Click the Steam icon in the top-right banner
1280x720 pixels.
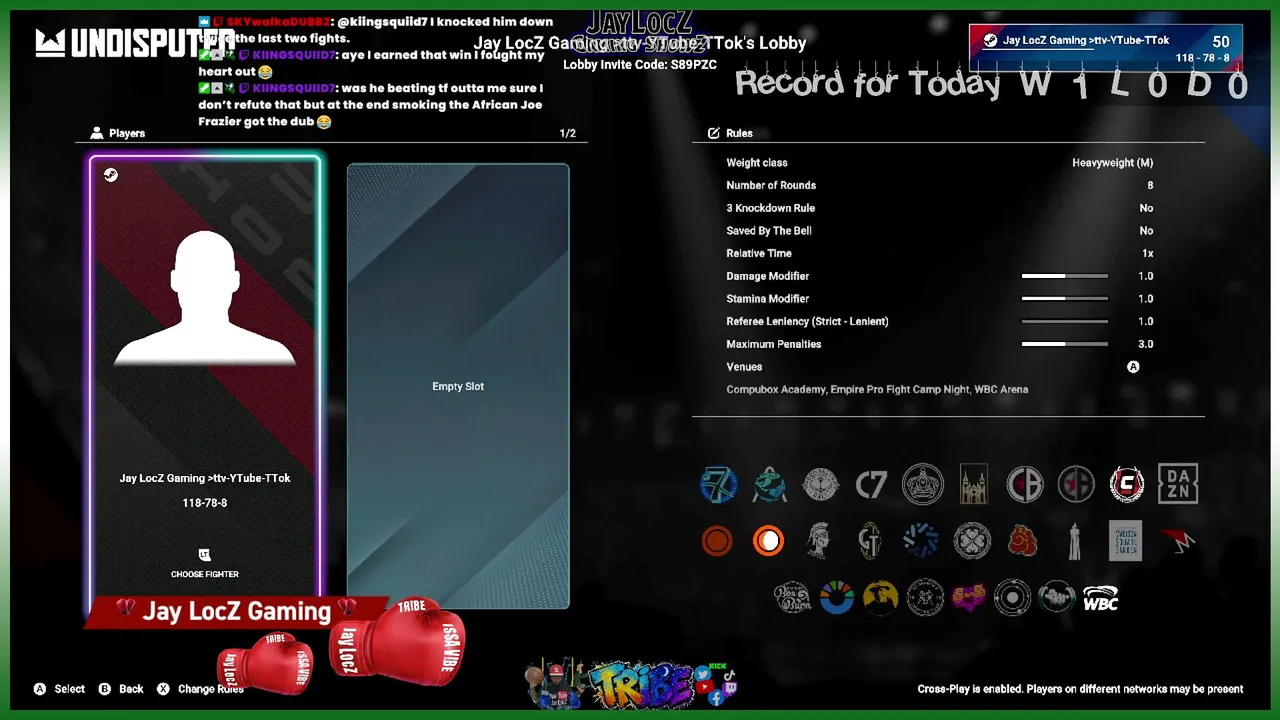(990, 41)
